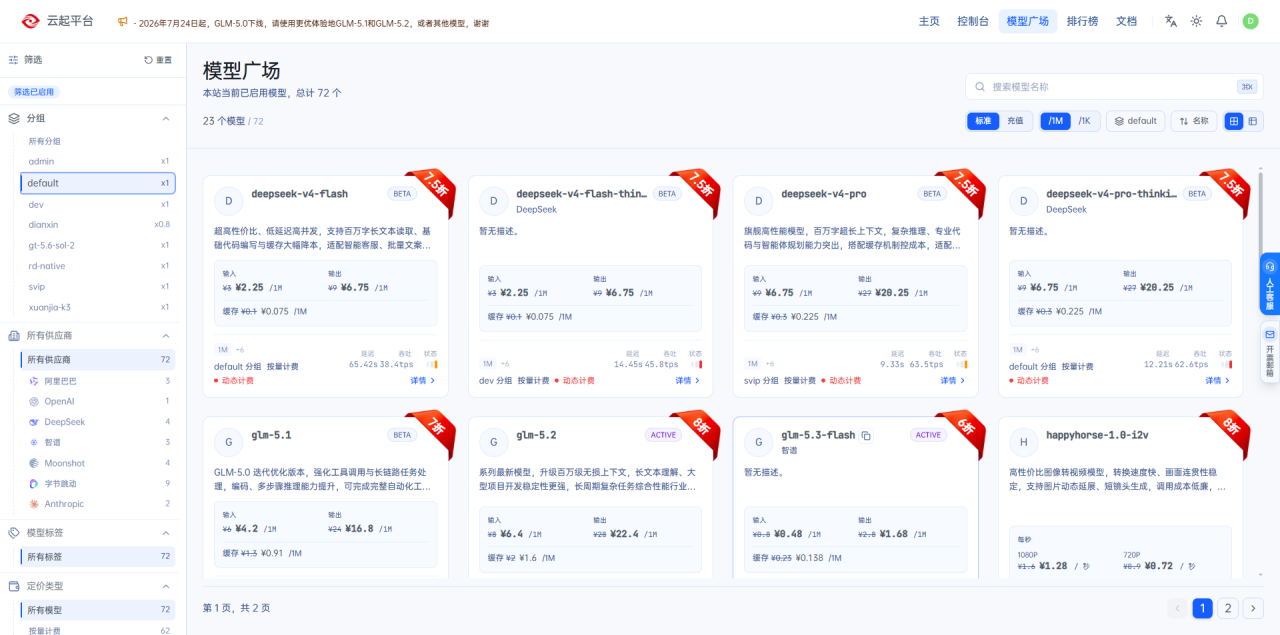Image resolution: width=1280 pixels, height=635 pixels.
Task: Collapse the 模型标签 section
Action: pos(166,533)
